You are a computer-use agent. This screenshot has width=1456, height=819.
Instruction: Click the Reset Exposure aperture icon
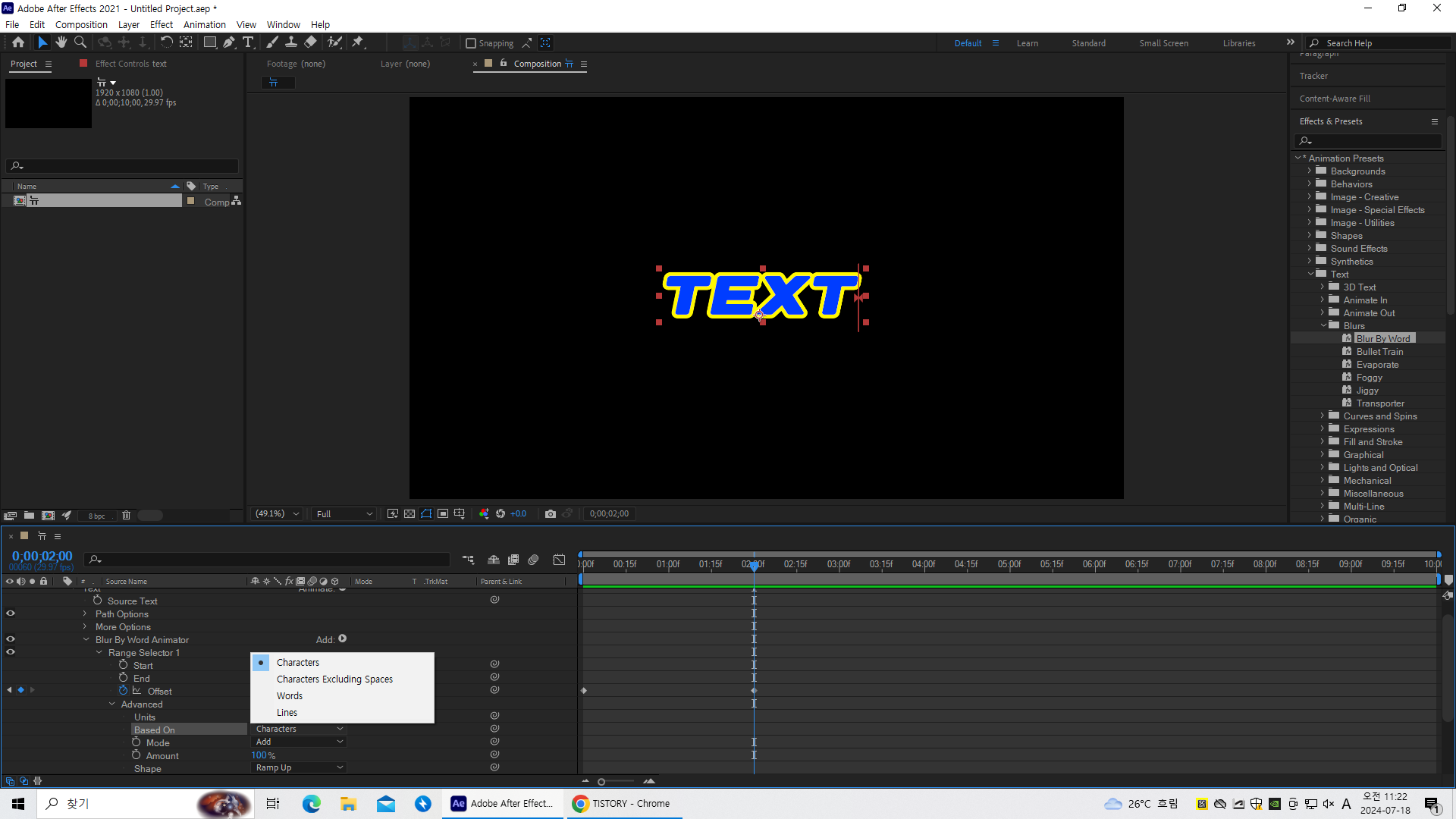pyautogui.click(x=500, y=514)
